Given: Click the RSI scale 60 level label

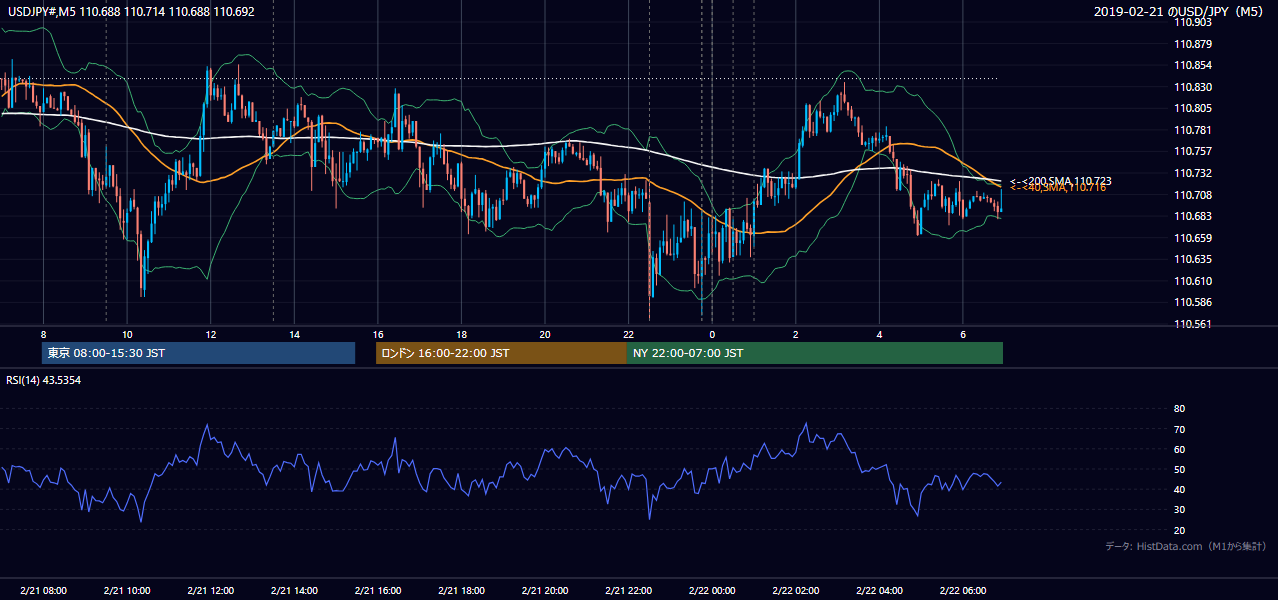Looking at the screenshot, I should tap(1180, 449).
